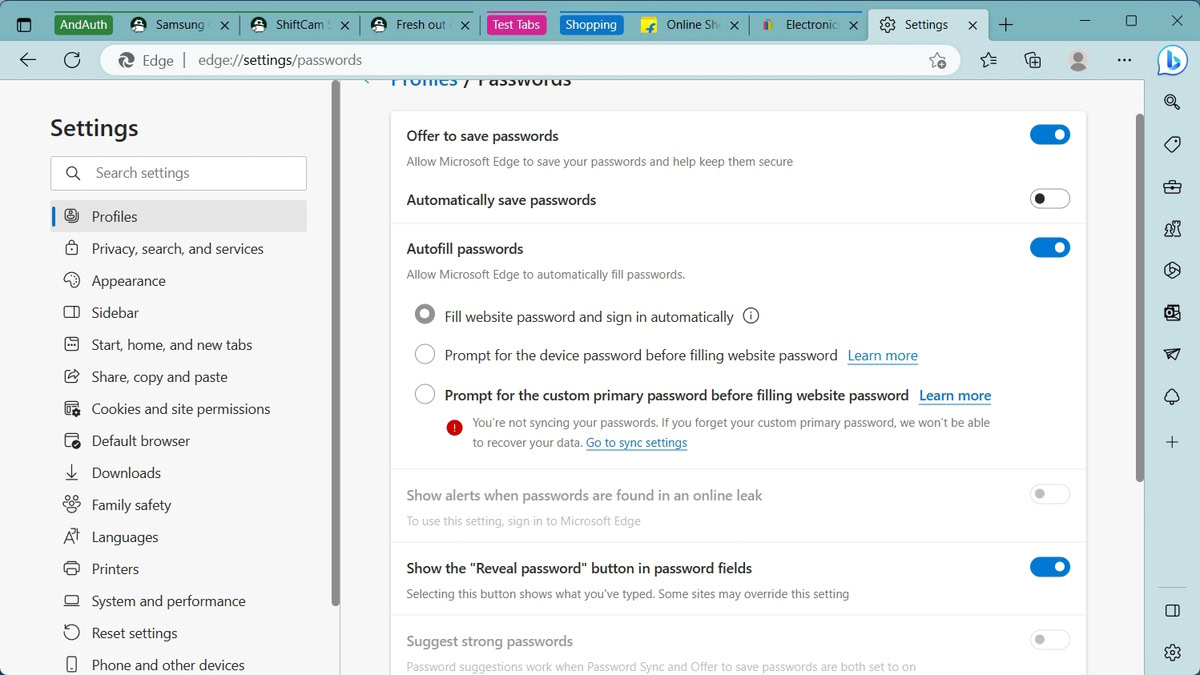Expand the Test Tabs tab group

516,25
